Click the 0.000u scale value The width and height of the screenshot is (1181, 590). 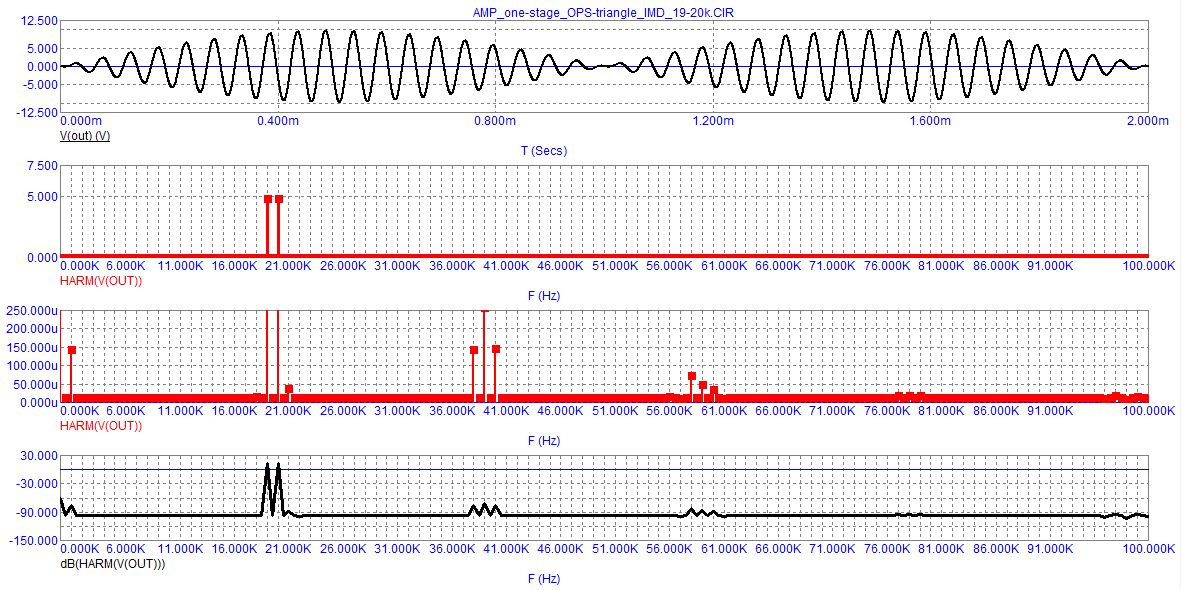tap(38, 402)
